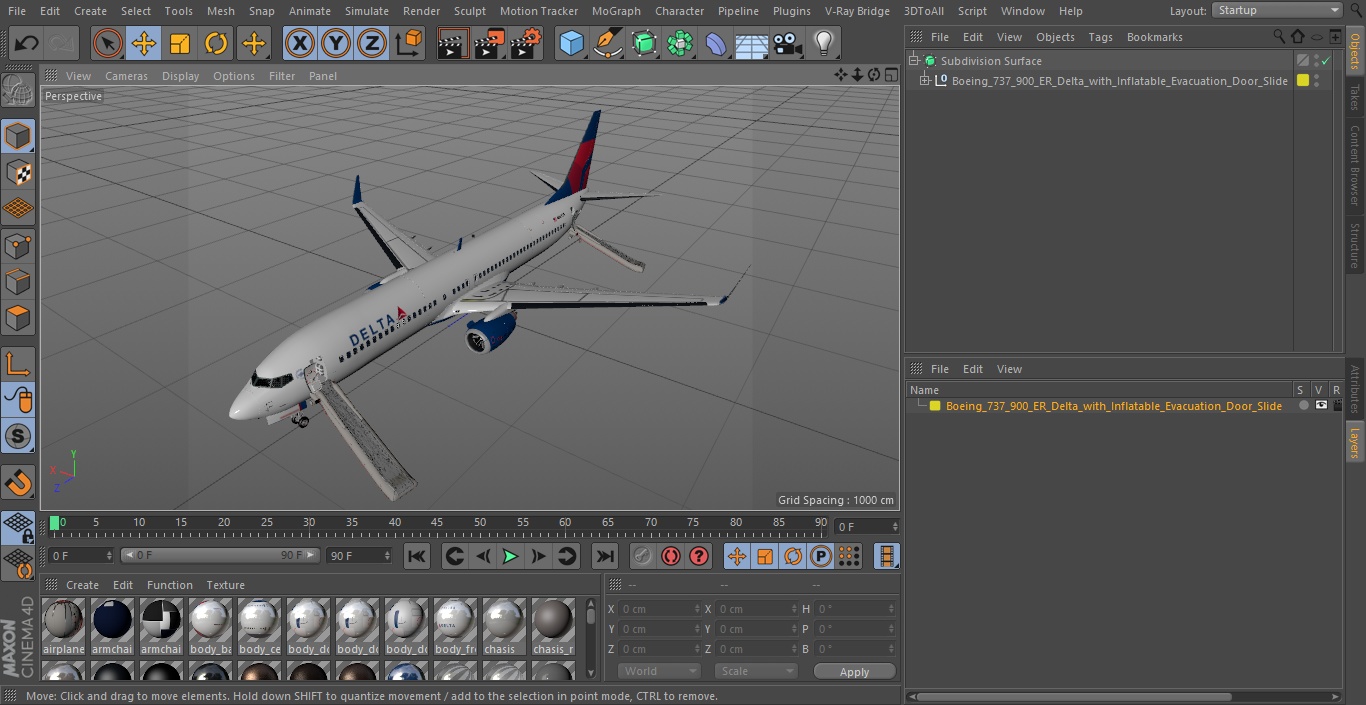Expand the Boeing_737_900_ER_Delta object node
The image size is (1366, 705).
click(925, 81)
